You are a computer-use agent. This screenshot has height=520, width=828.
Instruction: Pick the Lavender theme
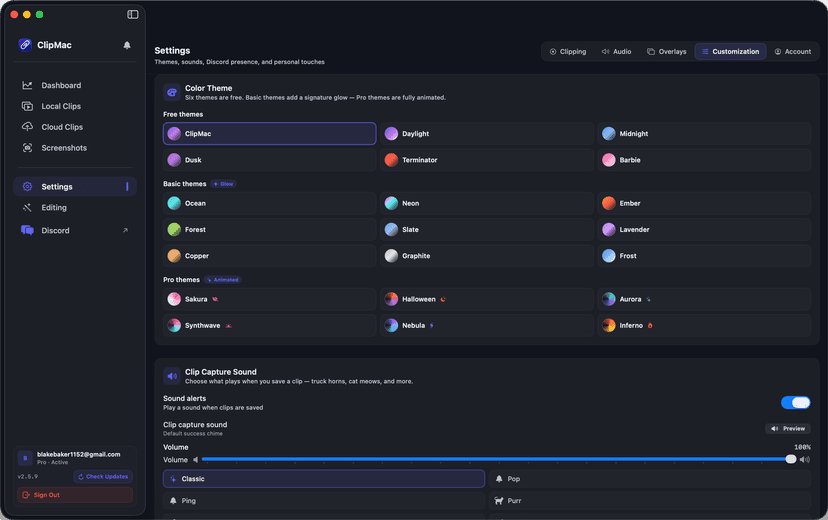[x=704, y=230]
